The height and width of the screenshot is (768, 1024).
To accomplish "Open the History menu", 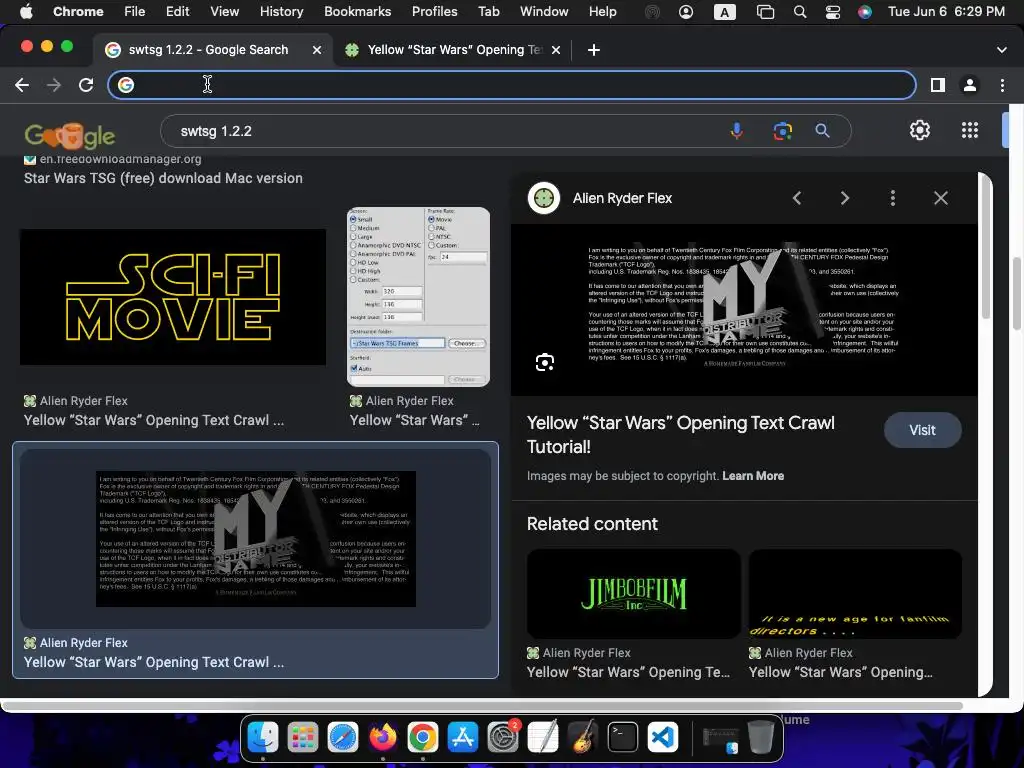I will point(281,11).
